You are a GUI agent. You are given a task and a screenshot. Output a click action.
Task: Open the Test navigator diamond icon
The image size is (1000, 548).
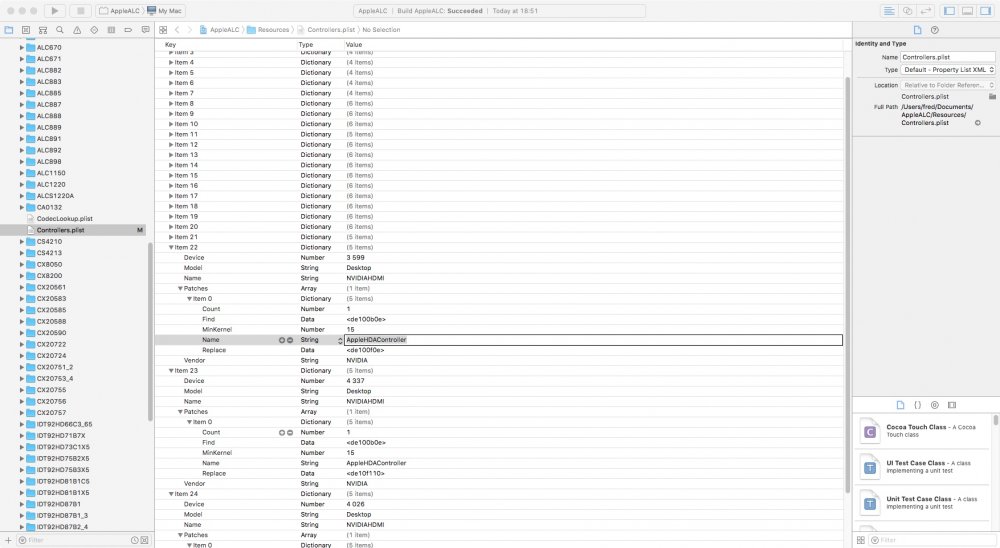pos(94,30)
